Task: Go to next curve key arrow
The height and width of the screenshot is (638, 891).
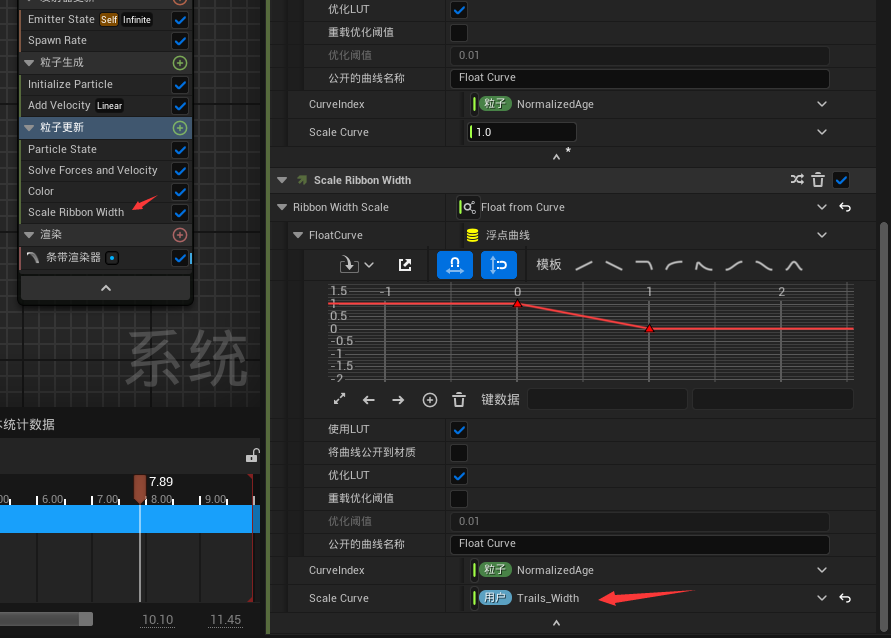Action: coord(398,400)
